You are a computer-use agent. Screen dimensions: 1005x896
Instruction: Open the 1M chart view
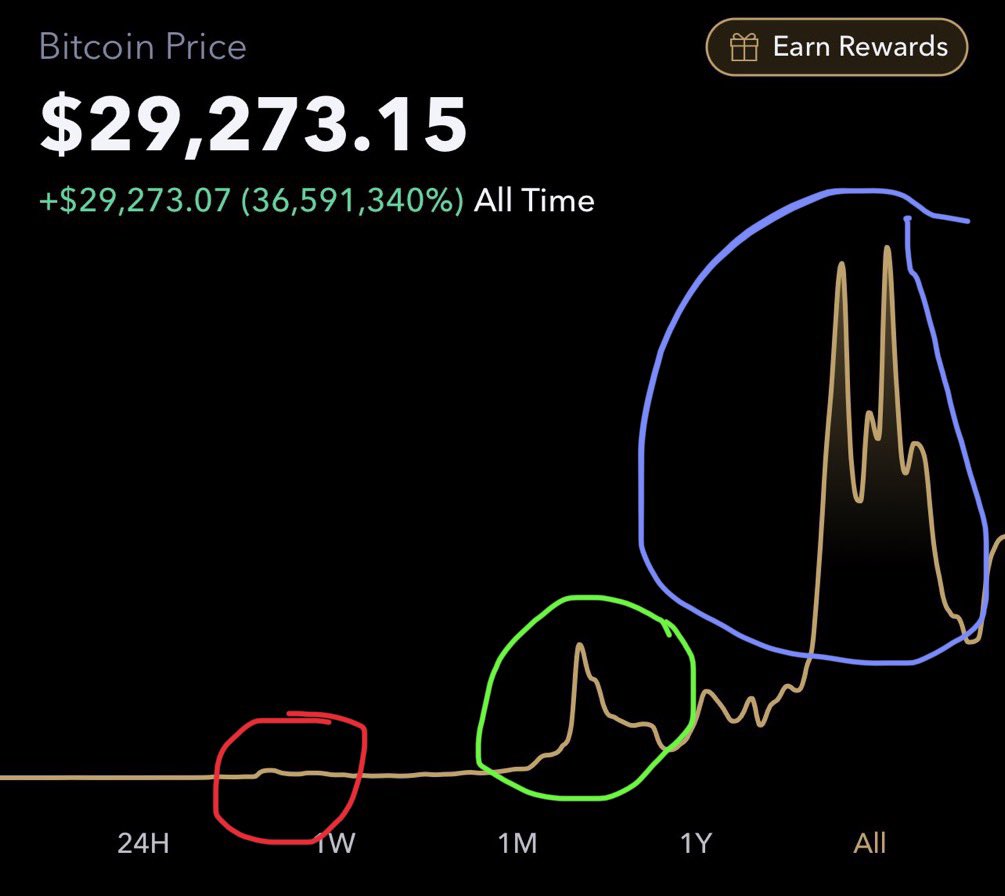[518, 843]
